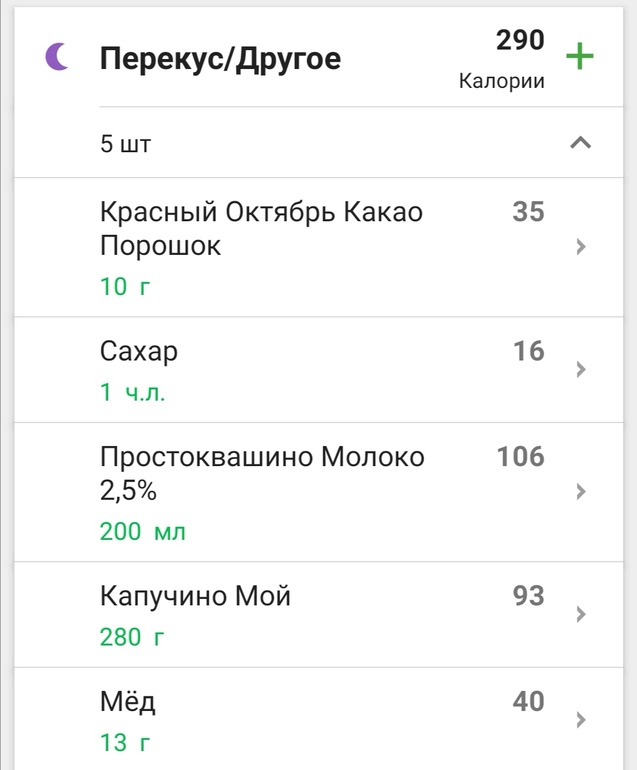Tap the 13 г honey portion
The height and width of the screenshot is (770, 637).
point(126,743)
